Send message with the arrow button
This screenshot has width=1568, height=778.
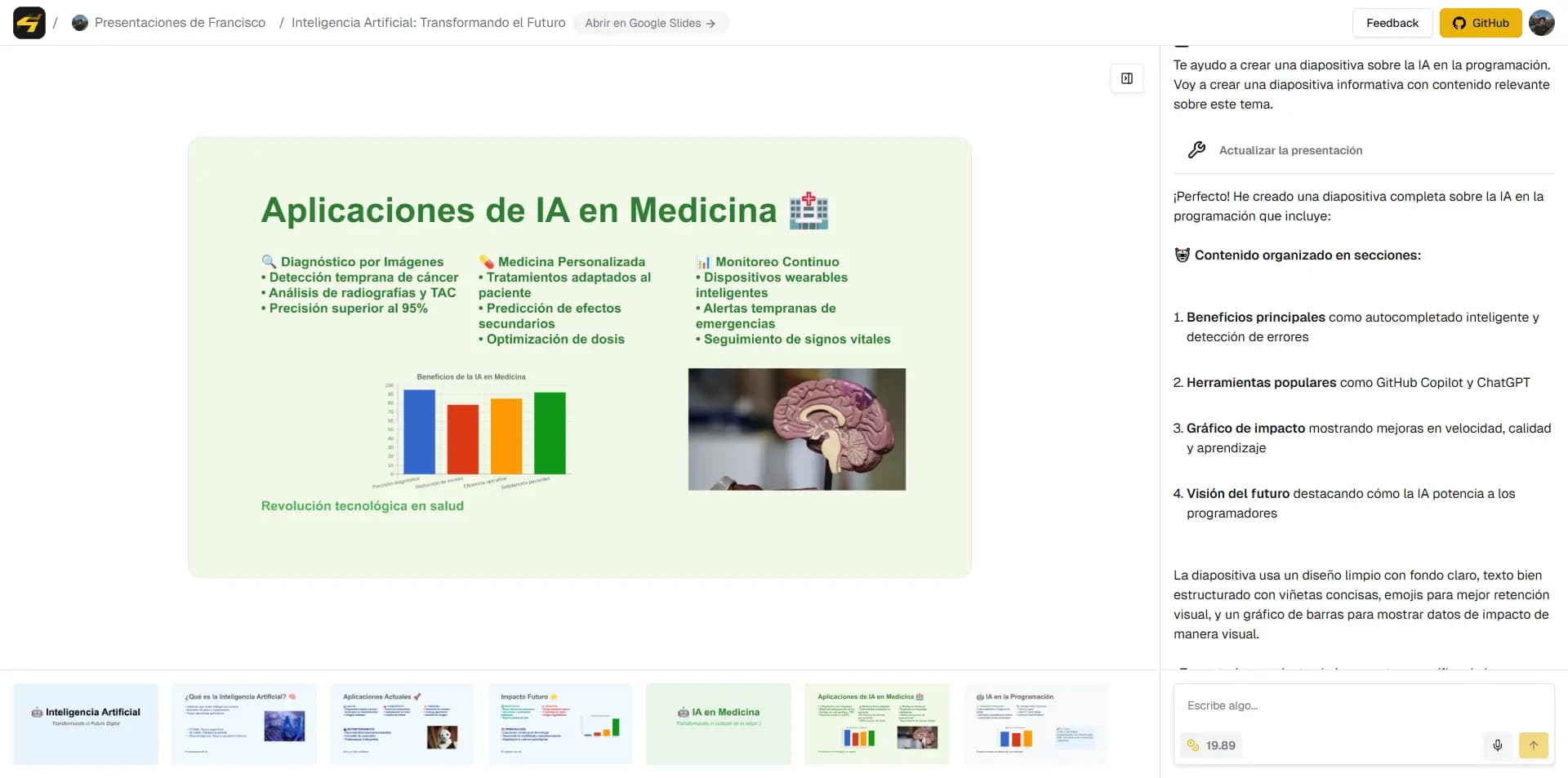tap(1534, 745)
